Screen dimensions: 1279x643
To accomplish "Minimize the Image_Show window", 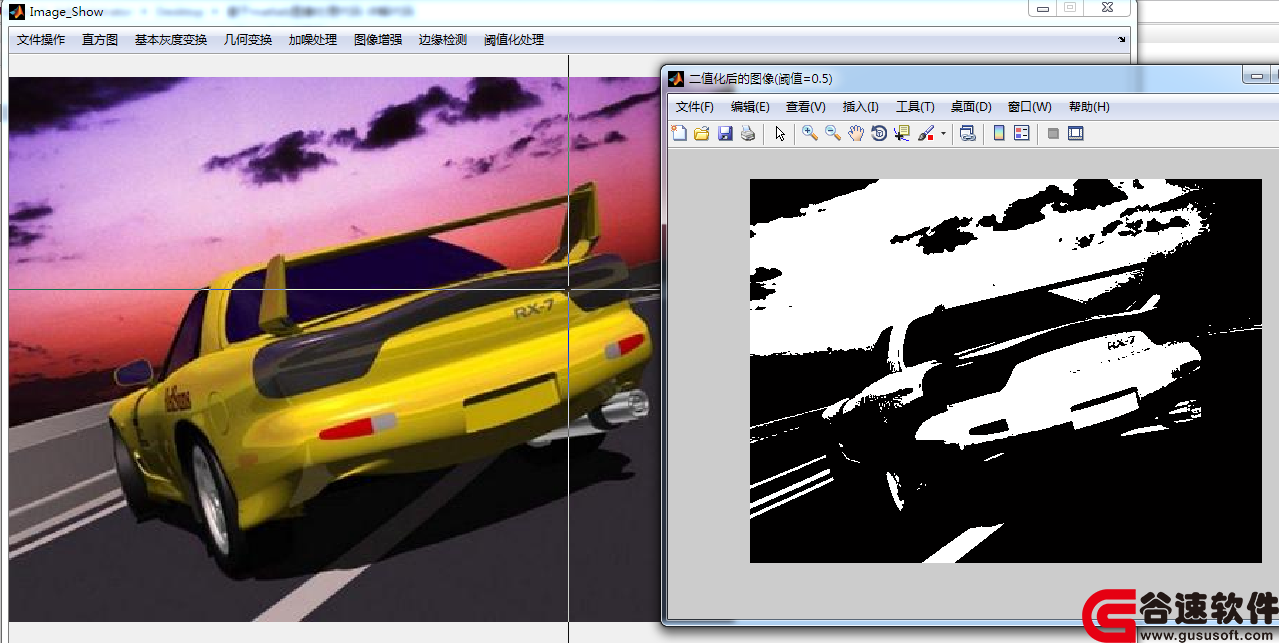I will click(x=1043, y=7).
